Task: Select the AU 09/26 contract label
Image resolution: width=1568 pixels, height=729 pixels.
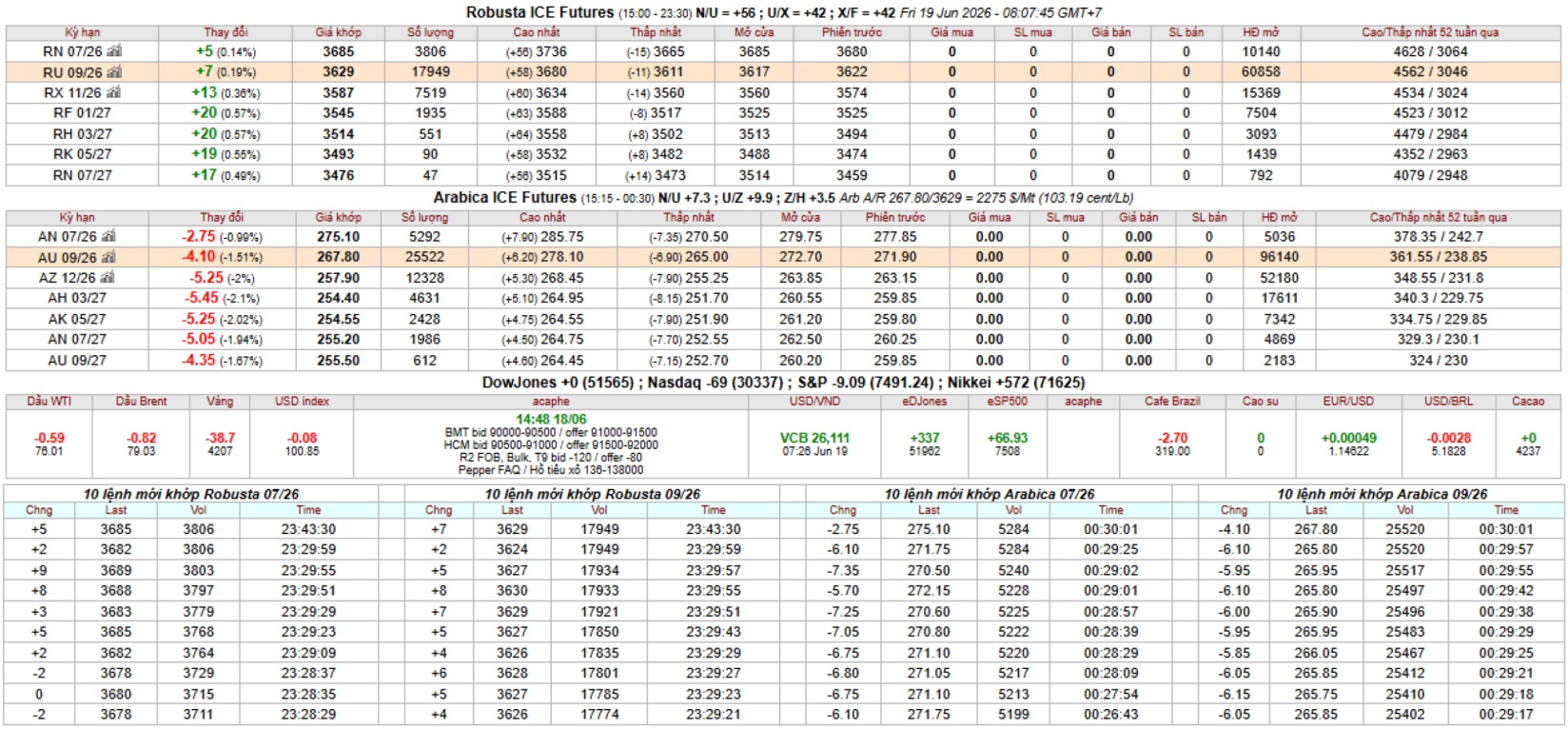Action: tap(68, 258)
